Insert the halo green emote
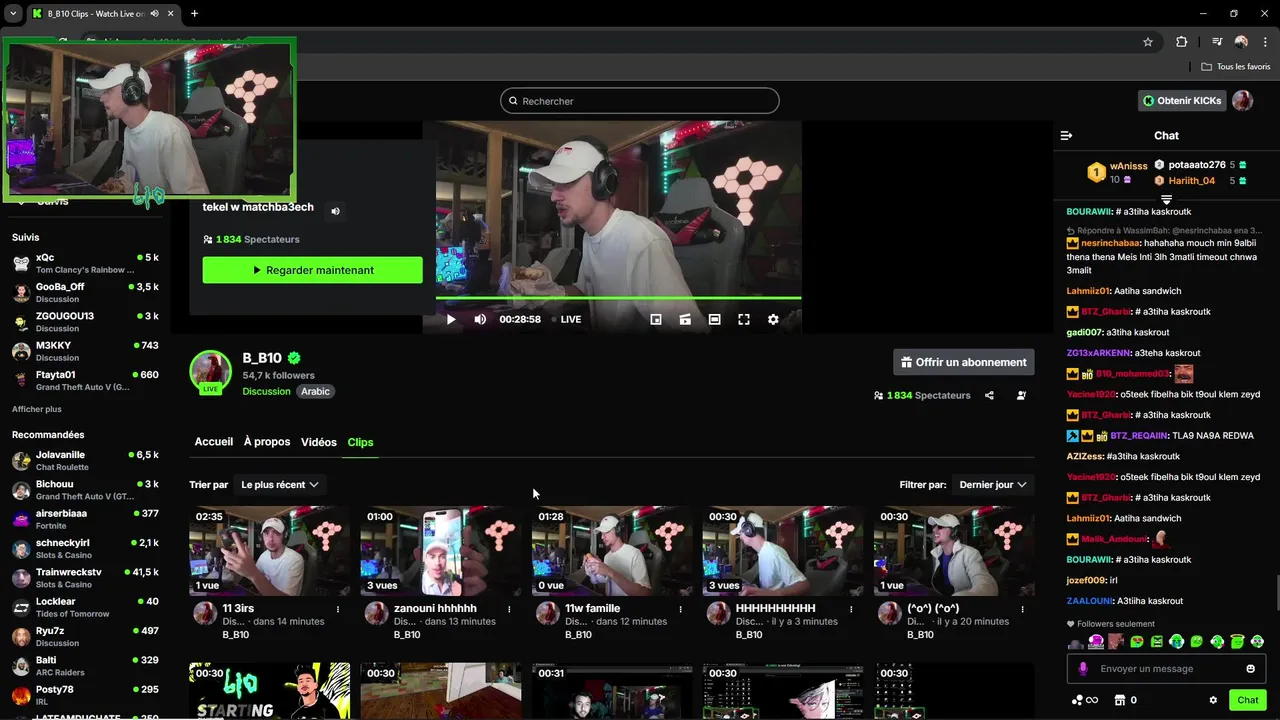1280x720 pixels. (x=1237, y=641)
